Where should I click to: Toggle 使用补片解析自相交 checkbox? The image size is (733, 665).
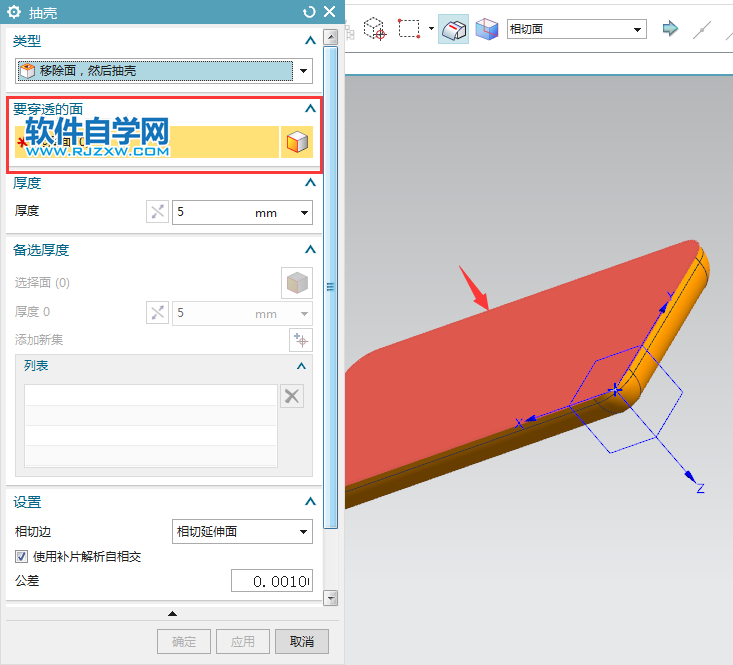tap(21, 556)
